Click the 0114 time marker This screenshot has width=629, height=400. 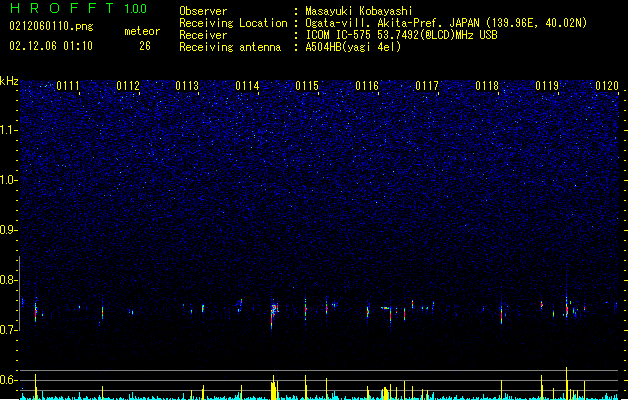pyautogui.click(x=247, y=86)
